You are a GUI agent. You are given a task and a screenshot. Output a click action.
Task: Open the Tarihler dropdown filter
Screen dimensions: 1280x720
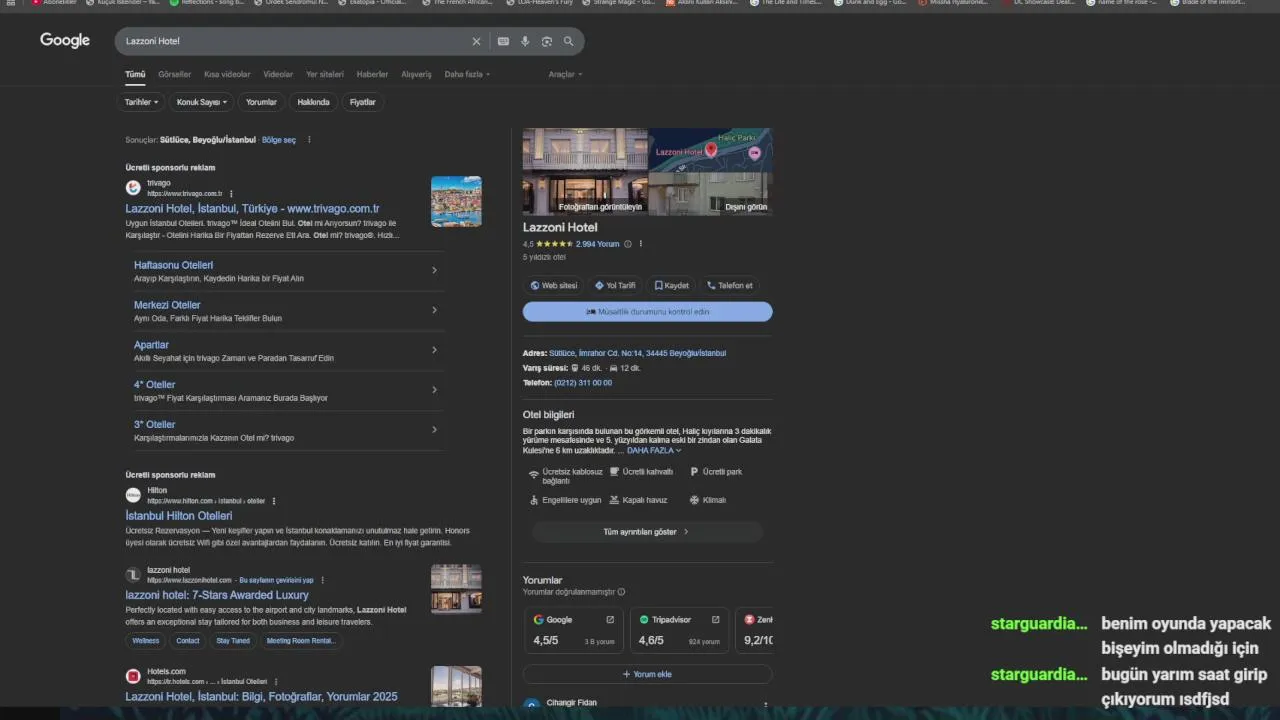141,102
